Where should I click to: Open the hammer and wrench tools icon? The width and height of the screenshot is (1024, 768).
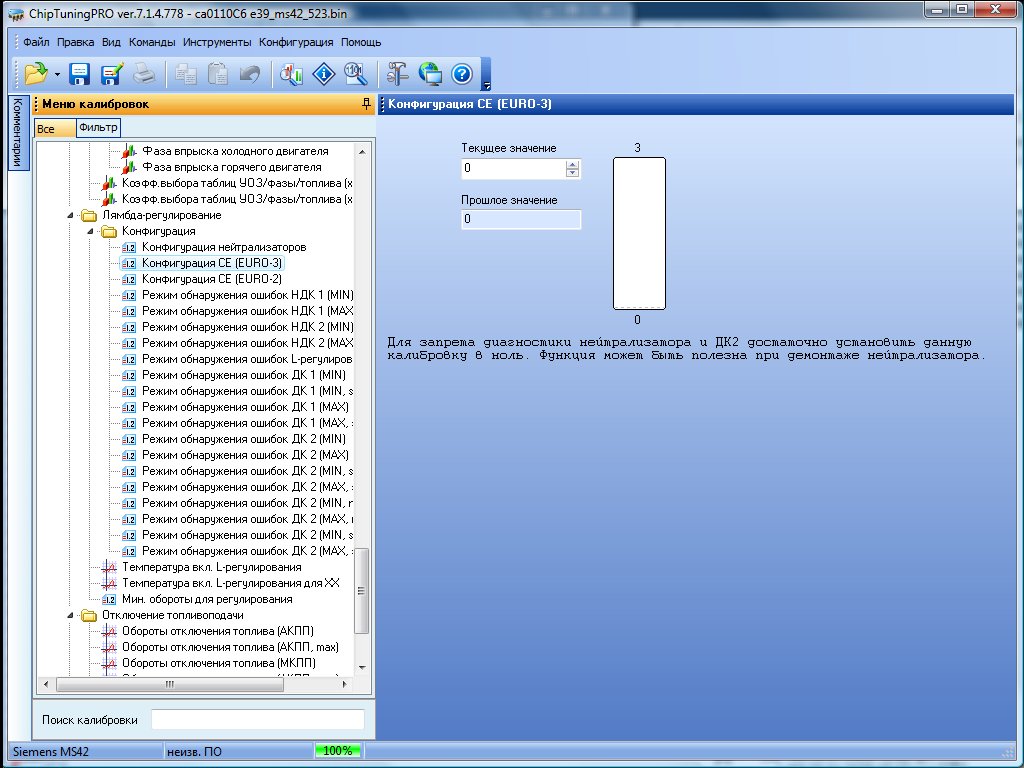tap(397, 73)
